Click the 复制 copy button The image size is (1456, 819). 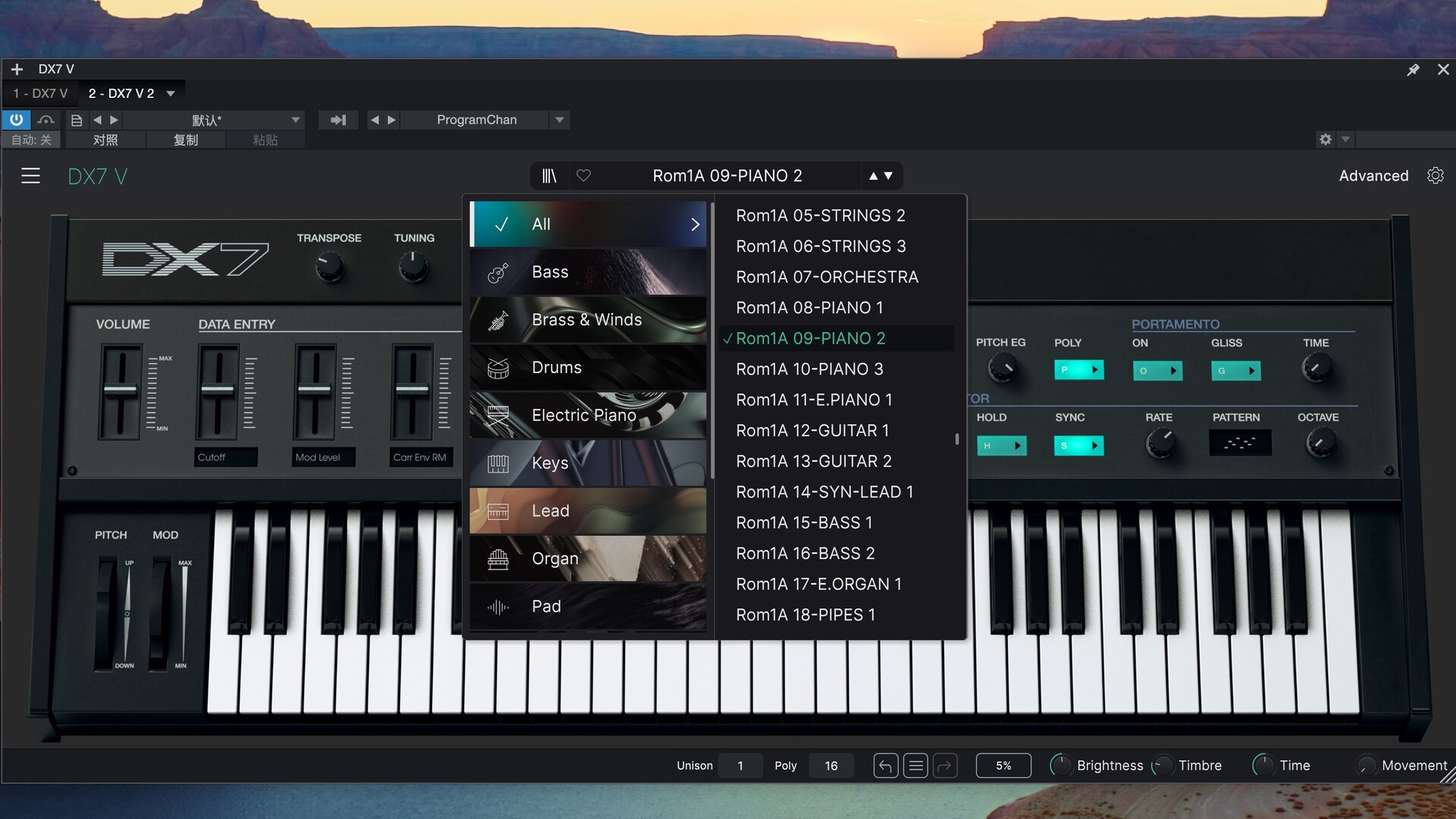186,140
